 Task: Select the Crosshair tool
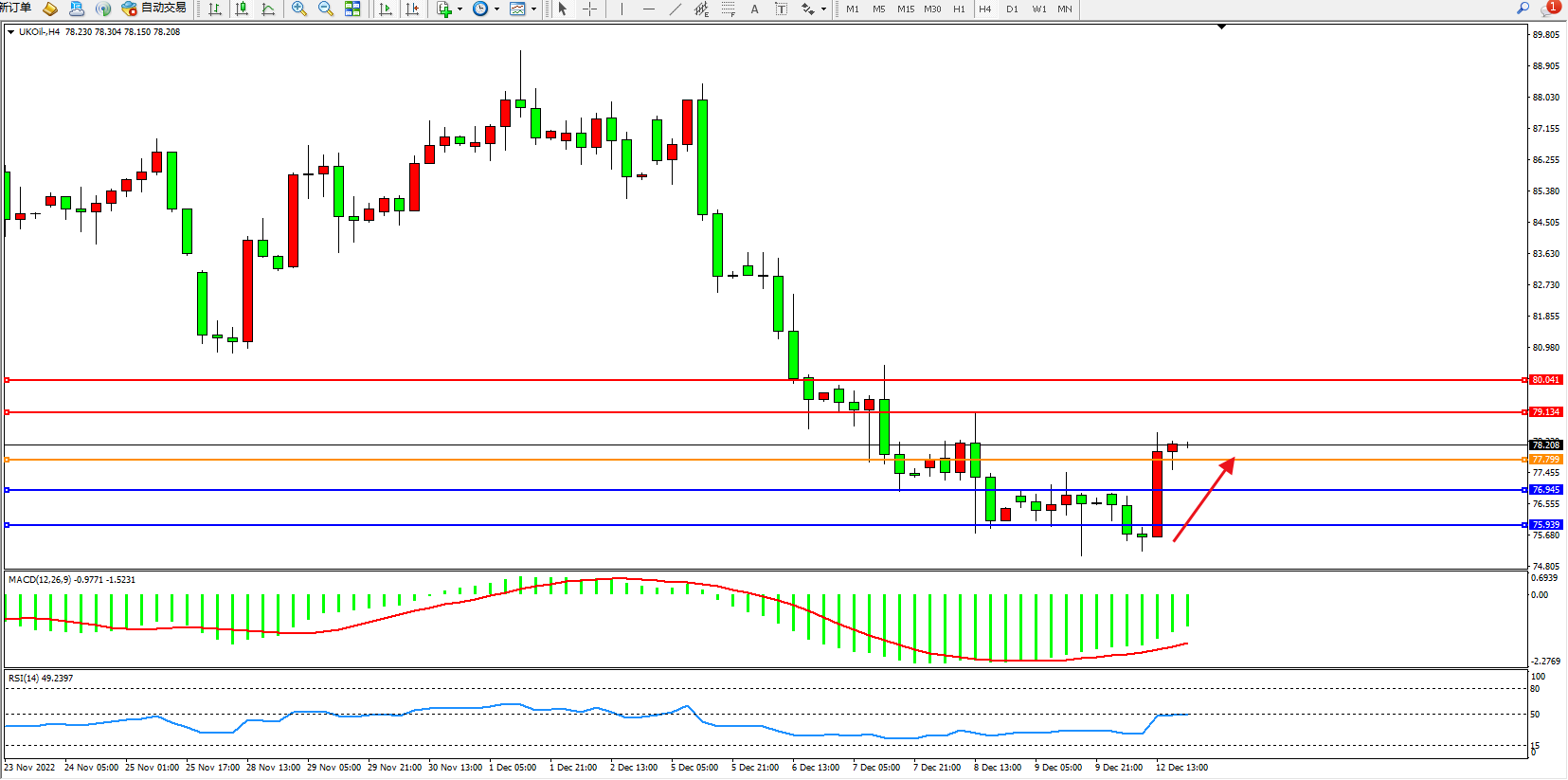pyautogui.click(x=589, y=9)
